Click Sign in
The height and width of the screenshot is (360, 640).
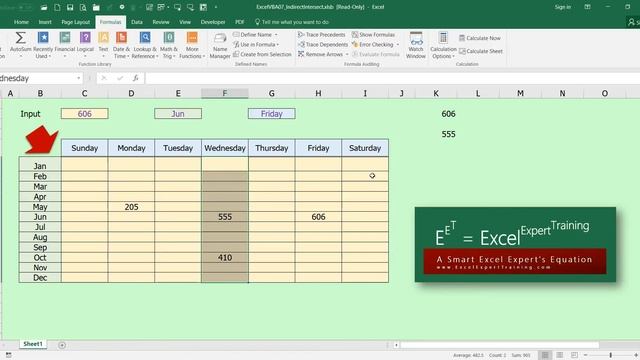563,7
